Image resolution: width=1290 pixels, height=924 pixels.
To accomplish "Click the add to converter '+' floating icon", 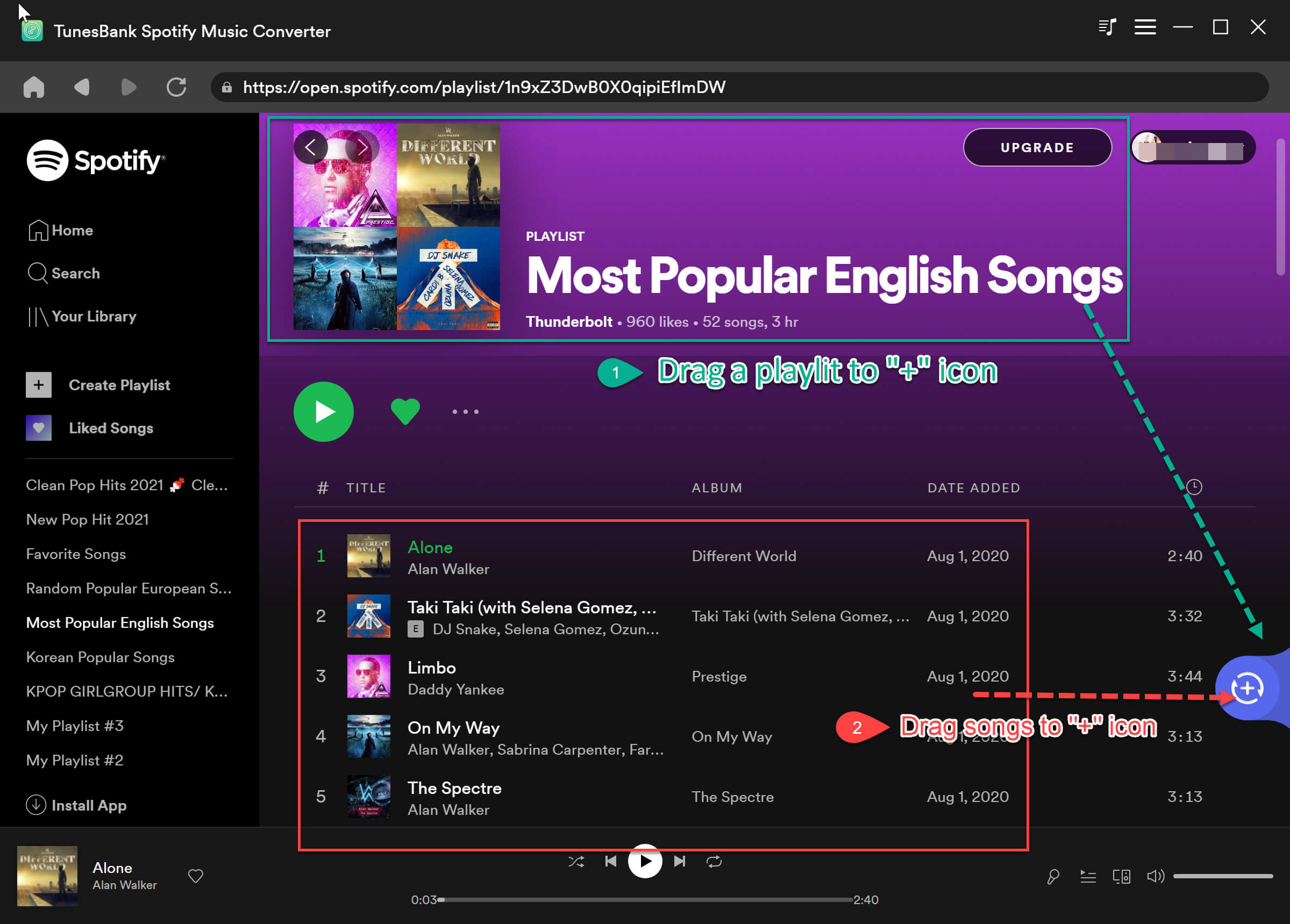I will pyautogui.click(x=1250, y=687).
